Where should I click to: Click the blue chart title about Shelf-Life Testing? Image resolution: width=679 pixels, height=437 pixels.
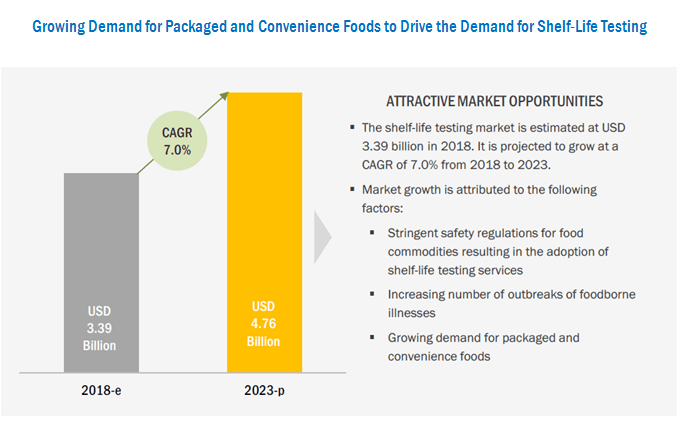tap(339, 26)
